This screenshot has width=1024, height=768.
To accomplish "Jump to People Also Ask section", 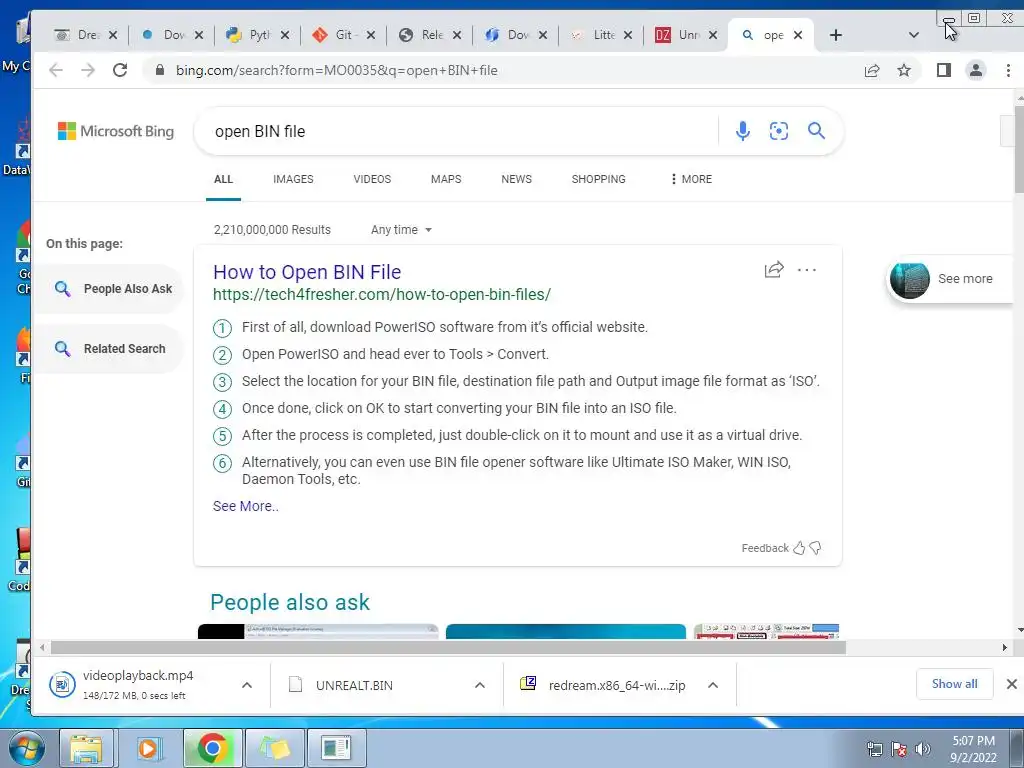I will [x=109, y=289].
